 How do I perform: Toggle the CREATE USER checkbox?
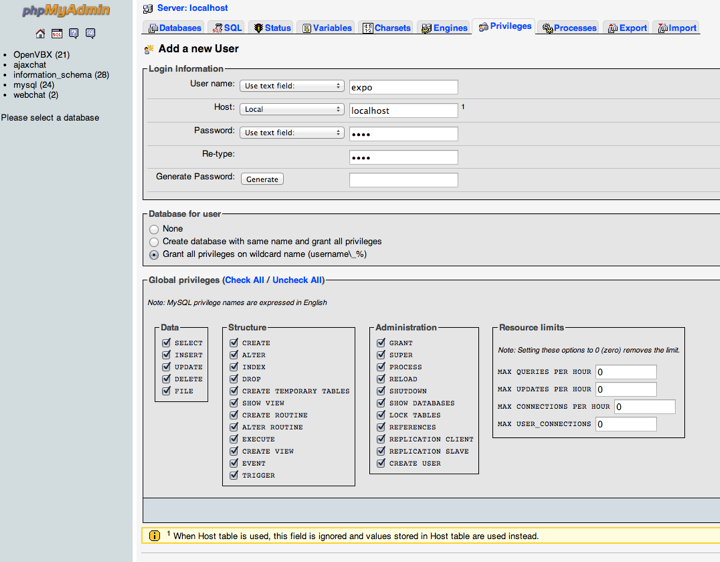click(x=381, y=463)
